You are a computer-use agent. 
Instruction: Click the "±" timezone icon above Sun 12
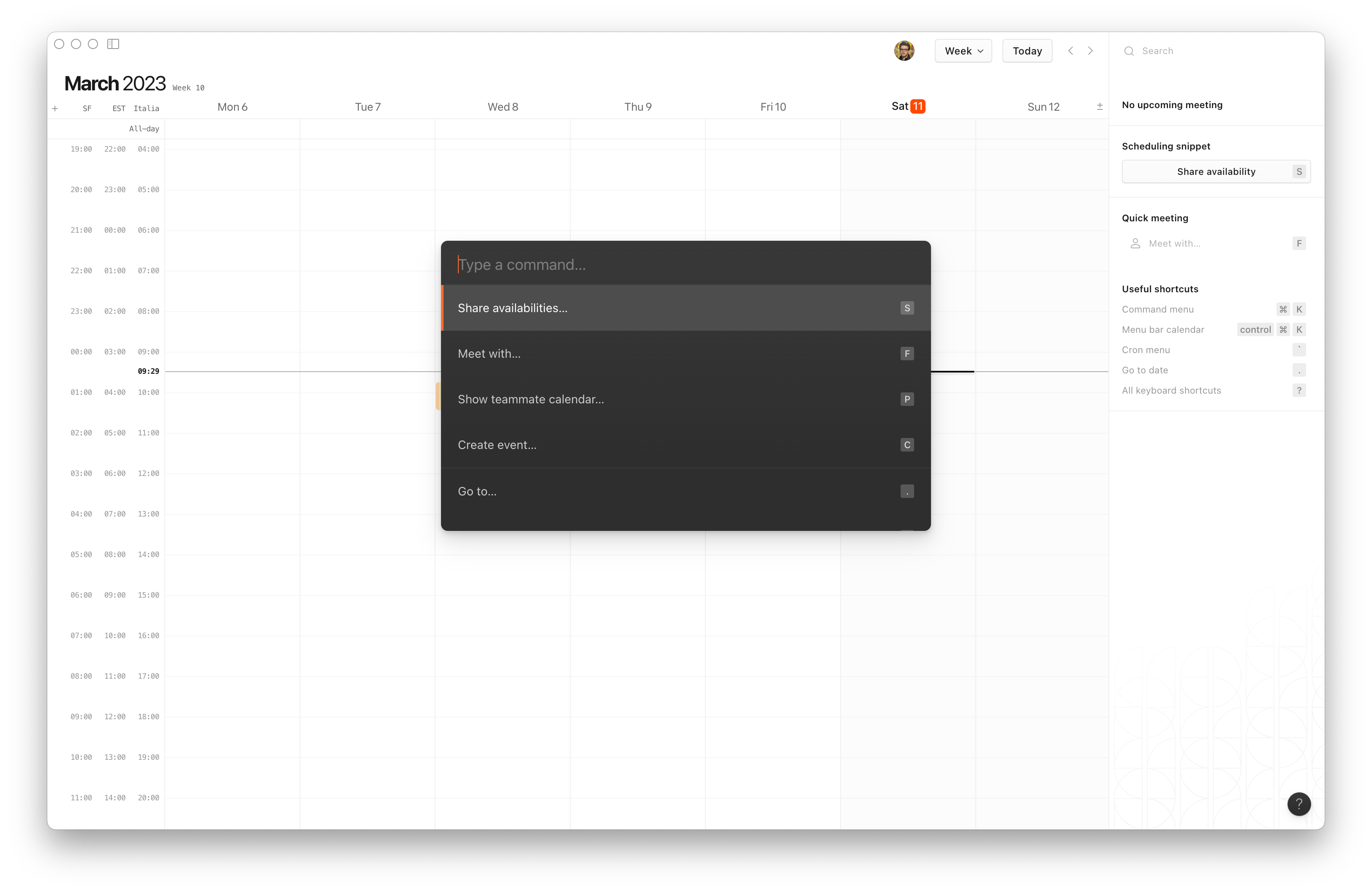[1099, 106]
